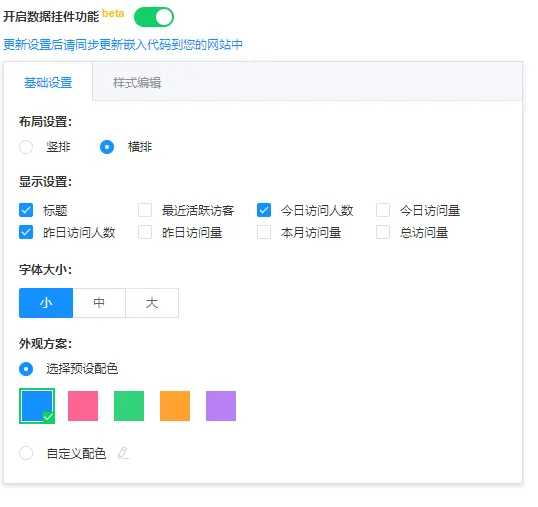This screenshot has height=507, width=538.
Task: Switch to the 基础设置 tab
Action: (x=48, y=83)
